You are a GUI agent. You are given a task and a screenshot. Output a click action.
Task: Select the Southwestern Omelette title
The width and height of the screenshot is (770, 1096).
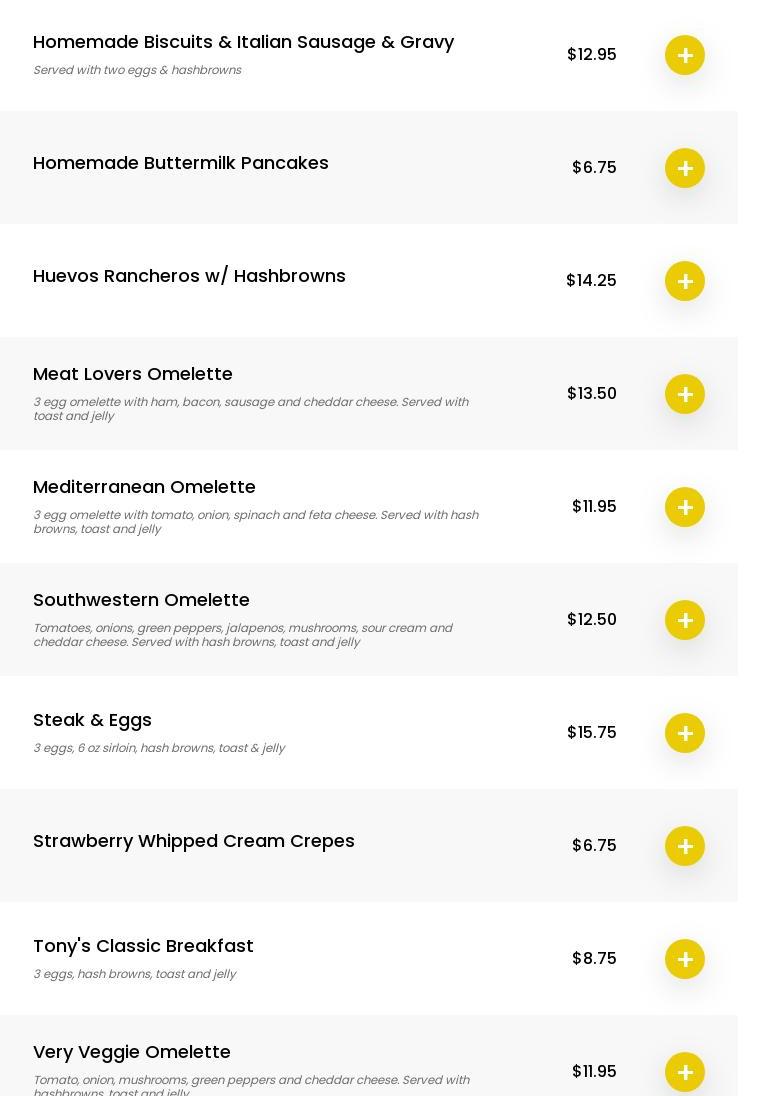(x=141, y=600)
